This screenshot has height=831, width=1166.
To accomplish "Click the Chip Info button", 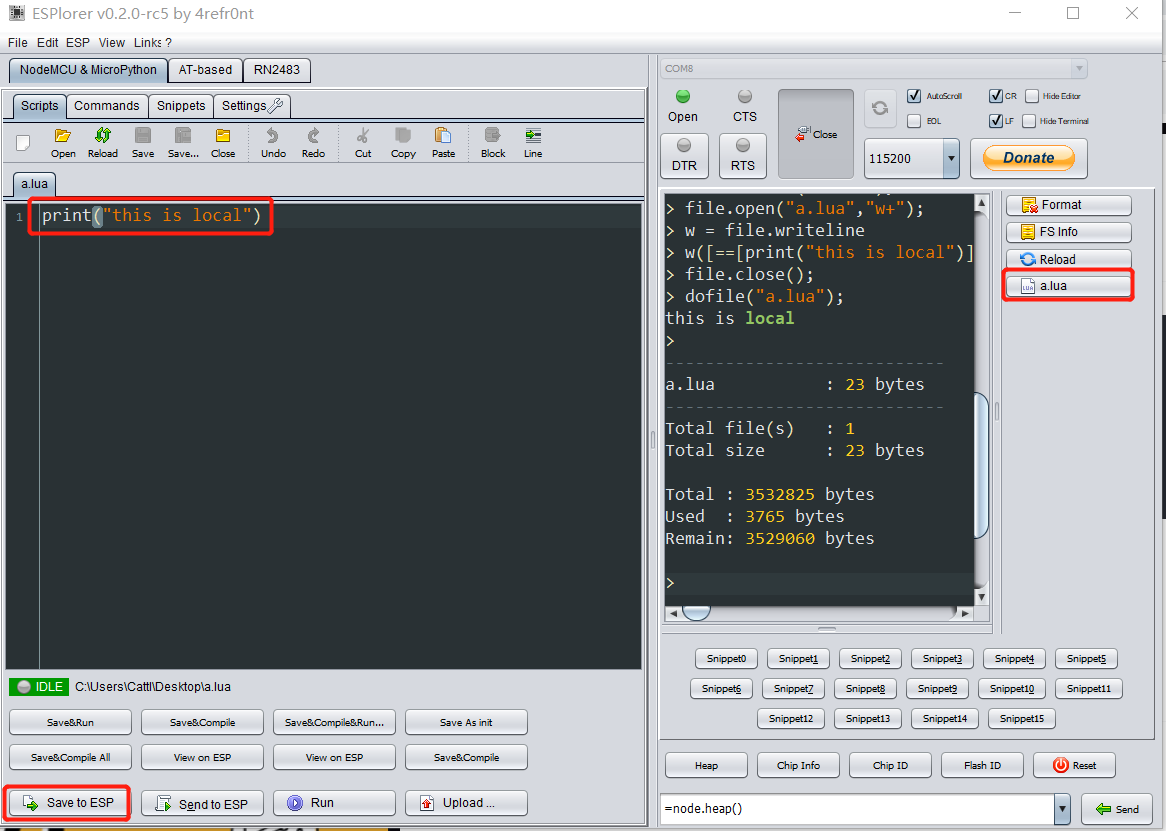I will point(799,766).
